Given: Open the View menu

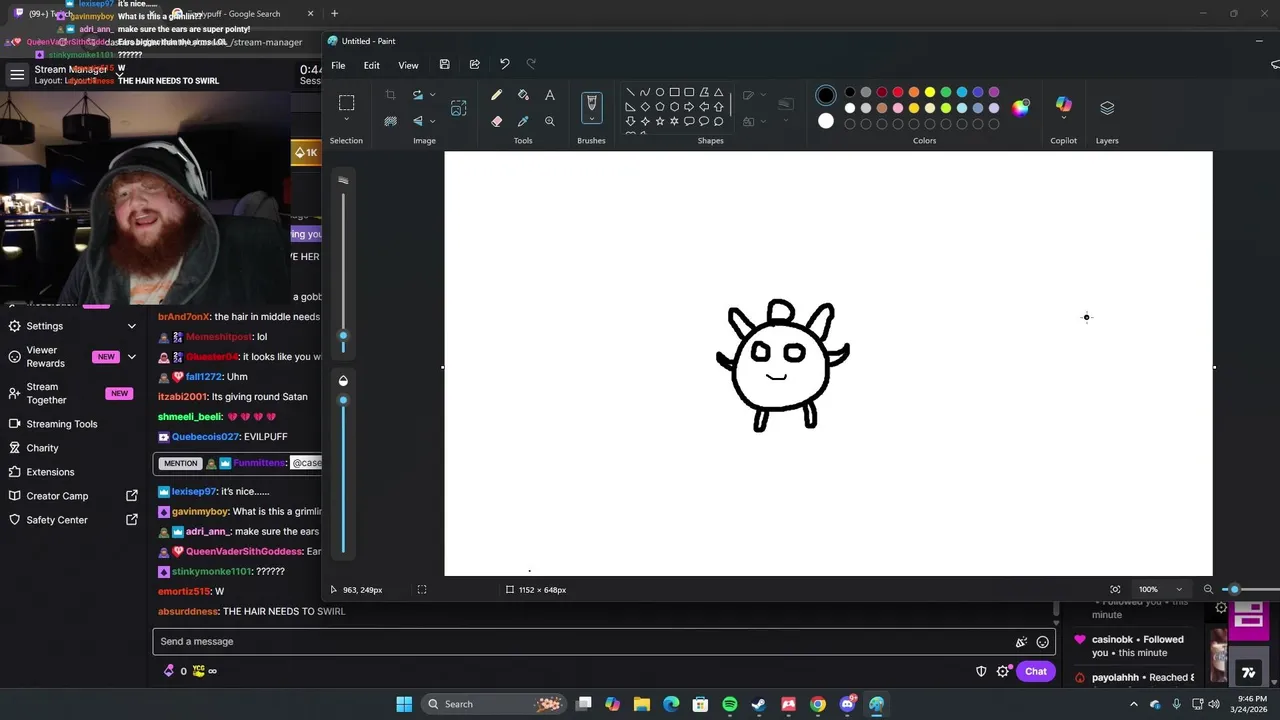Looking at the screenshot, I should [408, 65].
